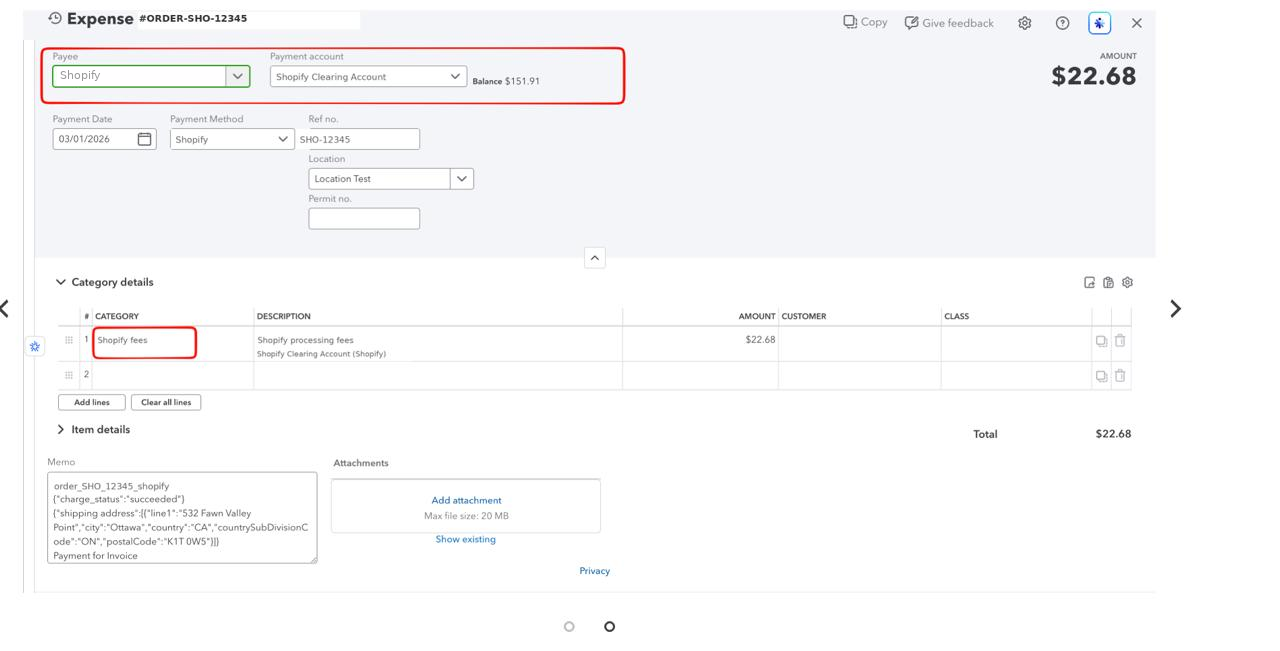Click the drag handle of line 1
Screen dimensions: 1280x651
(69, 340)
